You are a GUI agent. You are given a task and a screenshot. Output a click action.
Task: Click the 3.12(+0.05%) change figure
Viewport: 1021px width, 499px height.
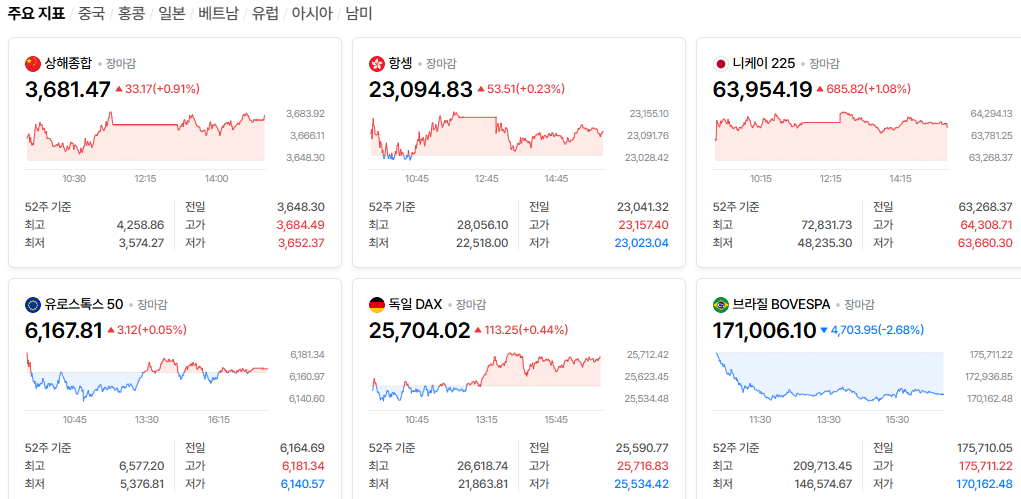click(x=152, y=330)
